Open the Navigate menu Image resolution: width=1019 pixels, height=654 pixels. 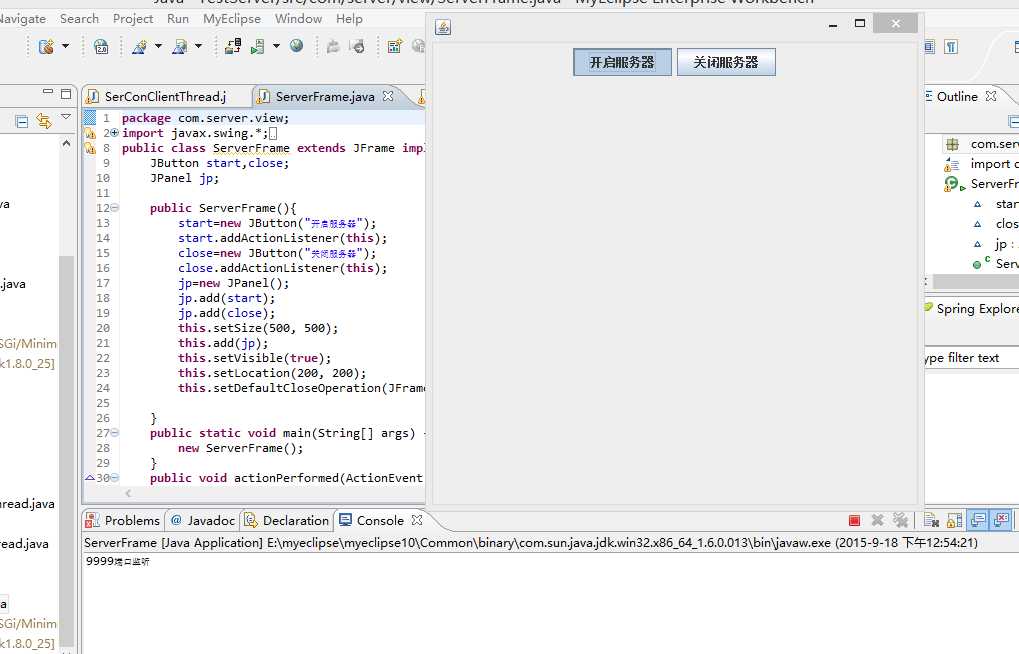[x=21, y=19]
